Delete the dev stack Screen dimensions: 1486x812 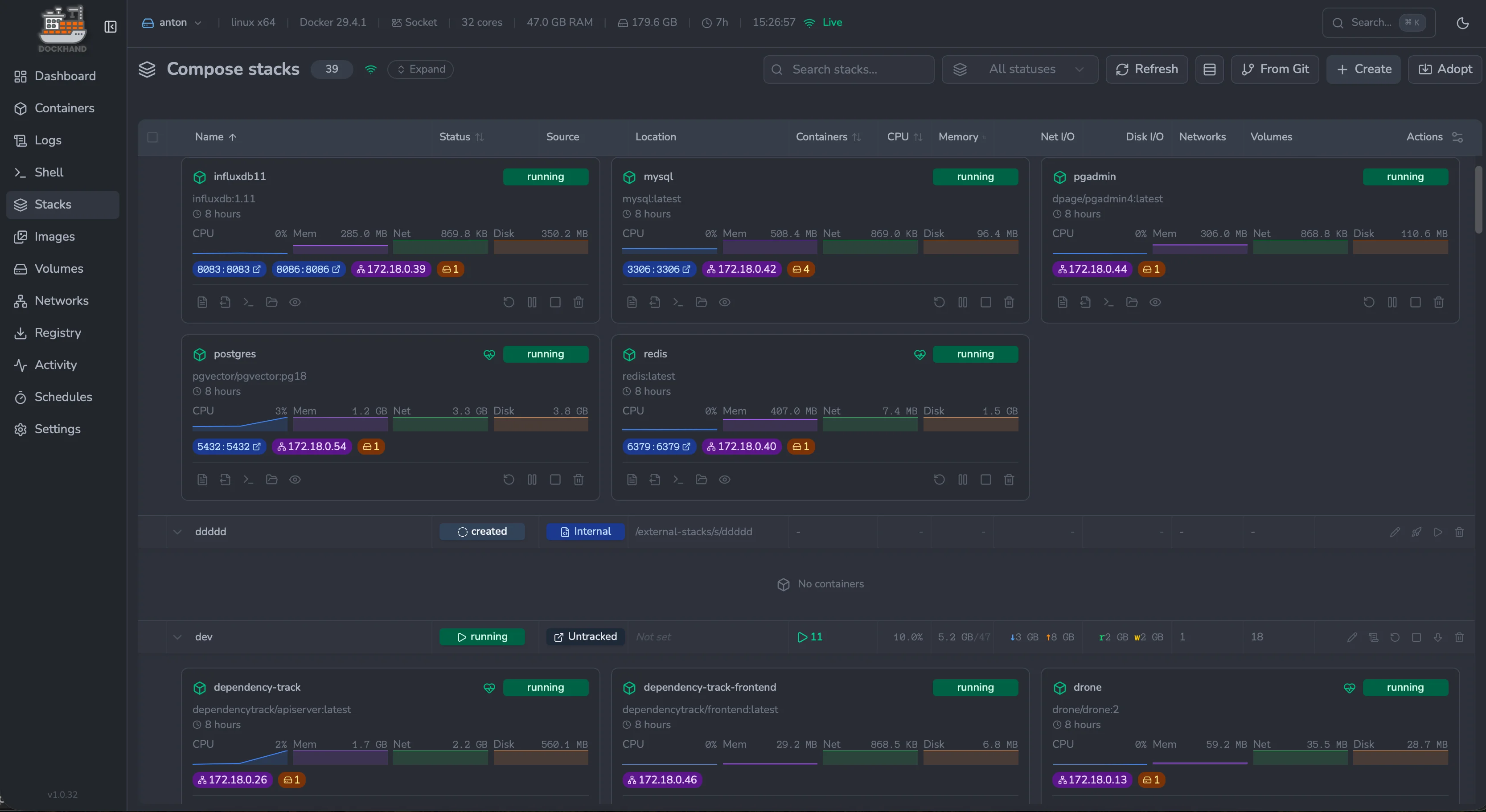coord(1459,637)
